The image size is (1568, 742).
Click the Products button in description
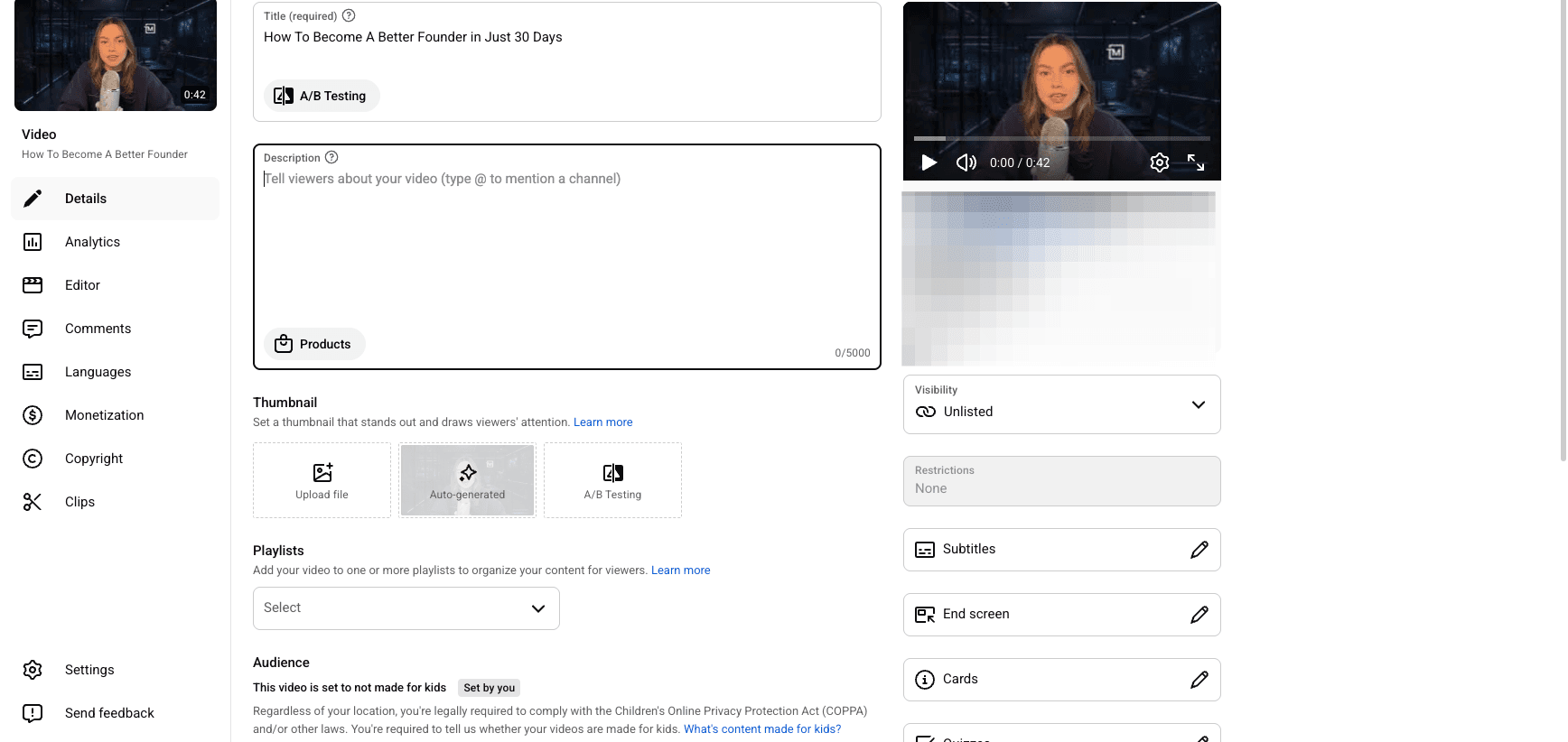click(x=314, y=344)
